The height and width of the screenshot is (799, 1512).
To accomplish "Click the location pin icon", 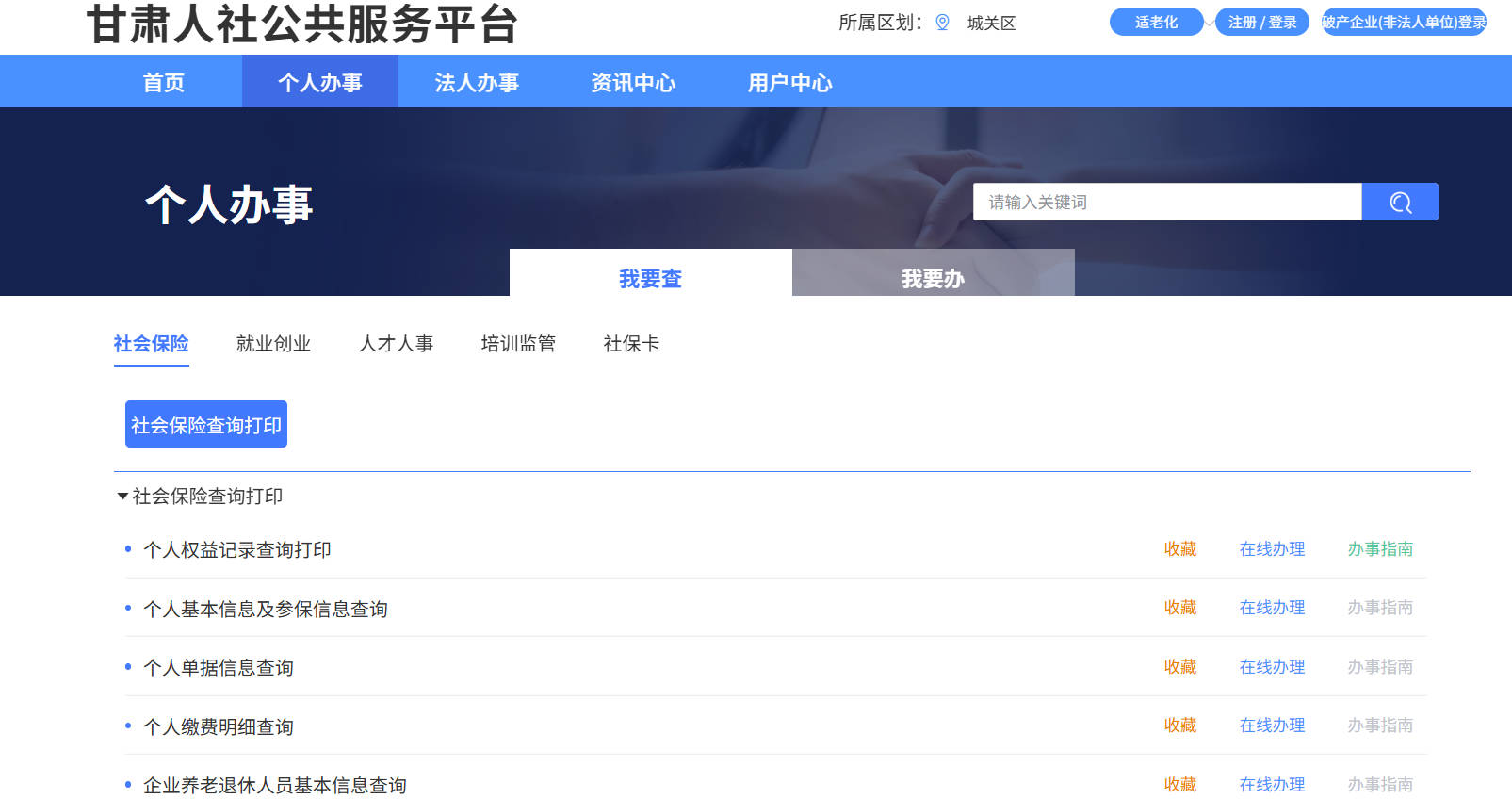I will pyautogui.click(x=942, y=23).
